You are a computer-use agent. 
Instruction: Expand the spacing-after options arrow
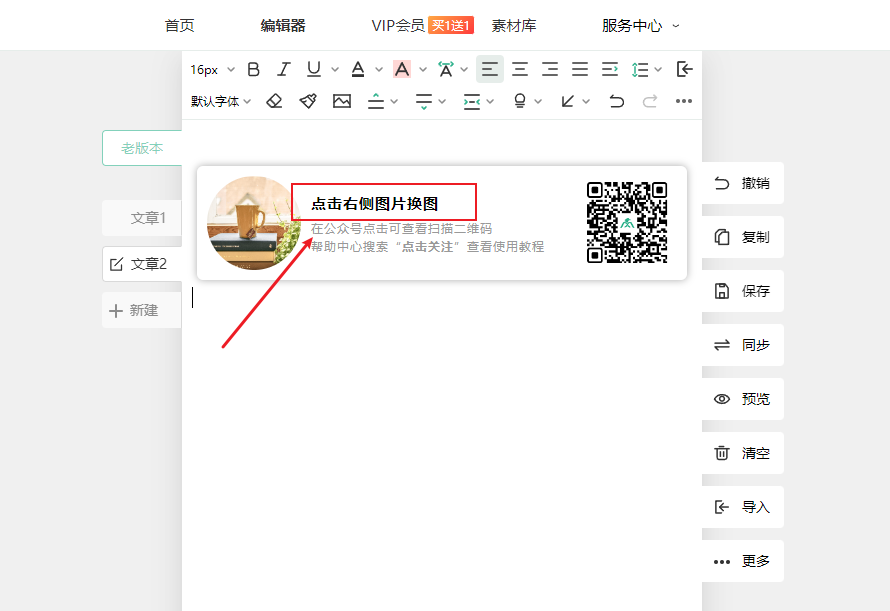tap(442, 101)
